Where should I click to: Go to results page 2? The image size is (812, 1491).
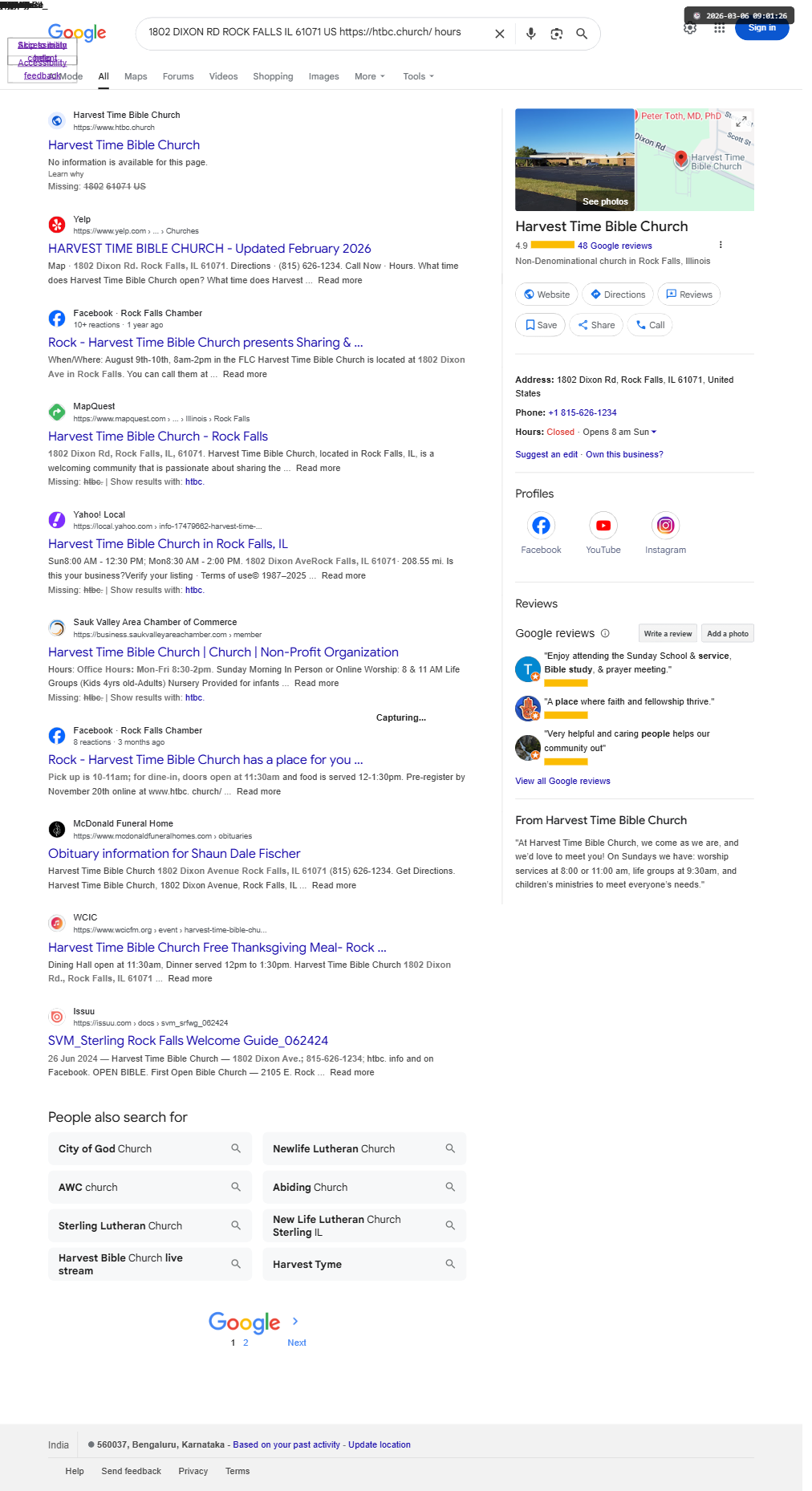tap(246, 1343)
